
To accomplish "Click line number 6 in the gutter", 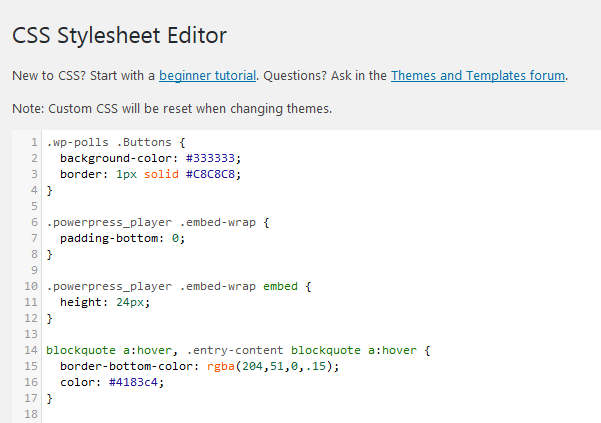I will (34, 222).
